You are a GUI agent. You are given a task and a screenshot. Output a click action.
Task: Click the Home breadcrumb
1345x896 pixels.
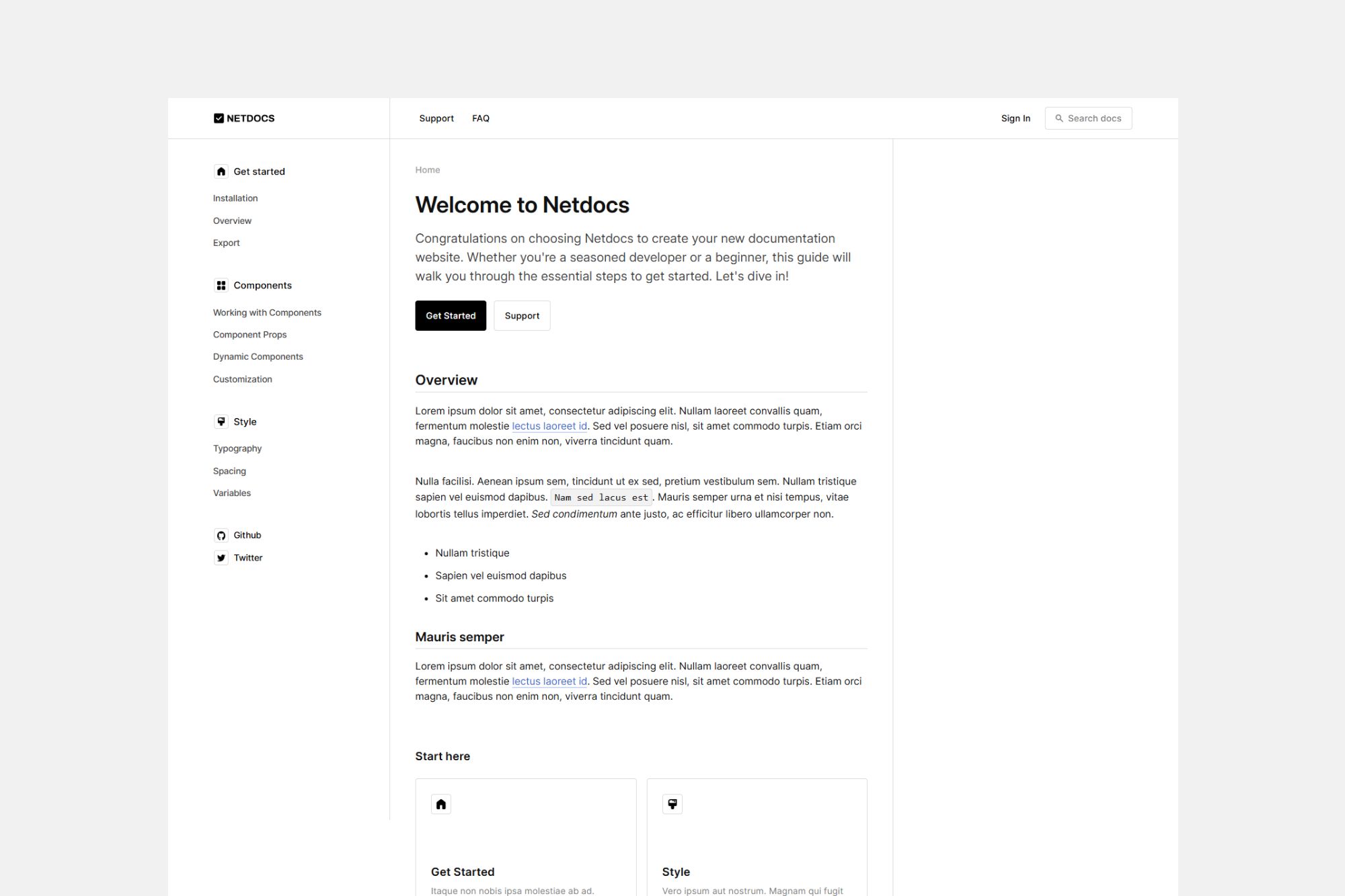[428, 170]
